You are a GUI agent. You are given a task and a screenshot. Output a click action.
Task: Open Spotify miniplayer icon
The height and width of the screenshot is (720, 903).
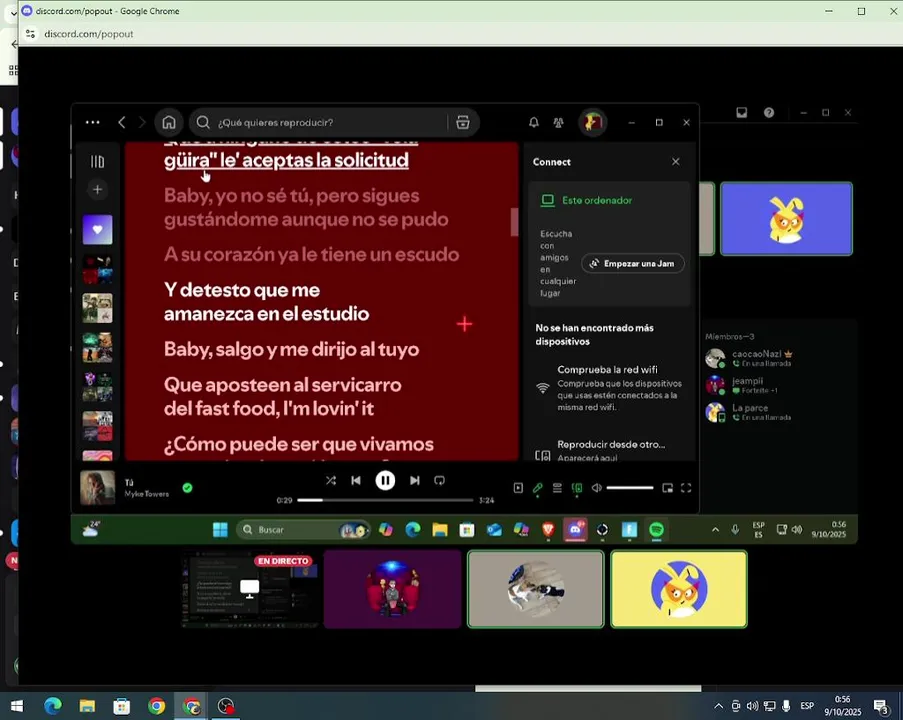(667, 488)
